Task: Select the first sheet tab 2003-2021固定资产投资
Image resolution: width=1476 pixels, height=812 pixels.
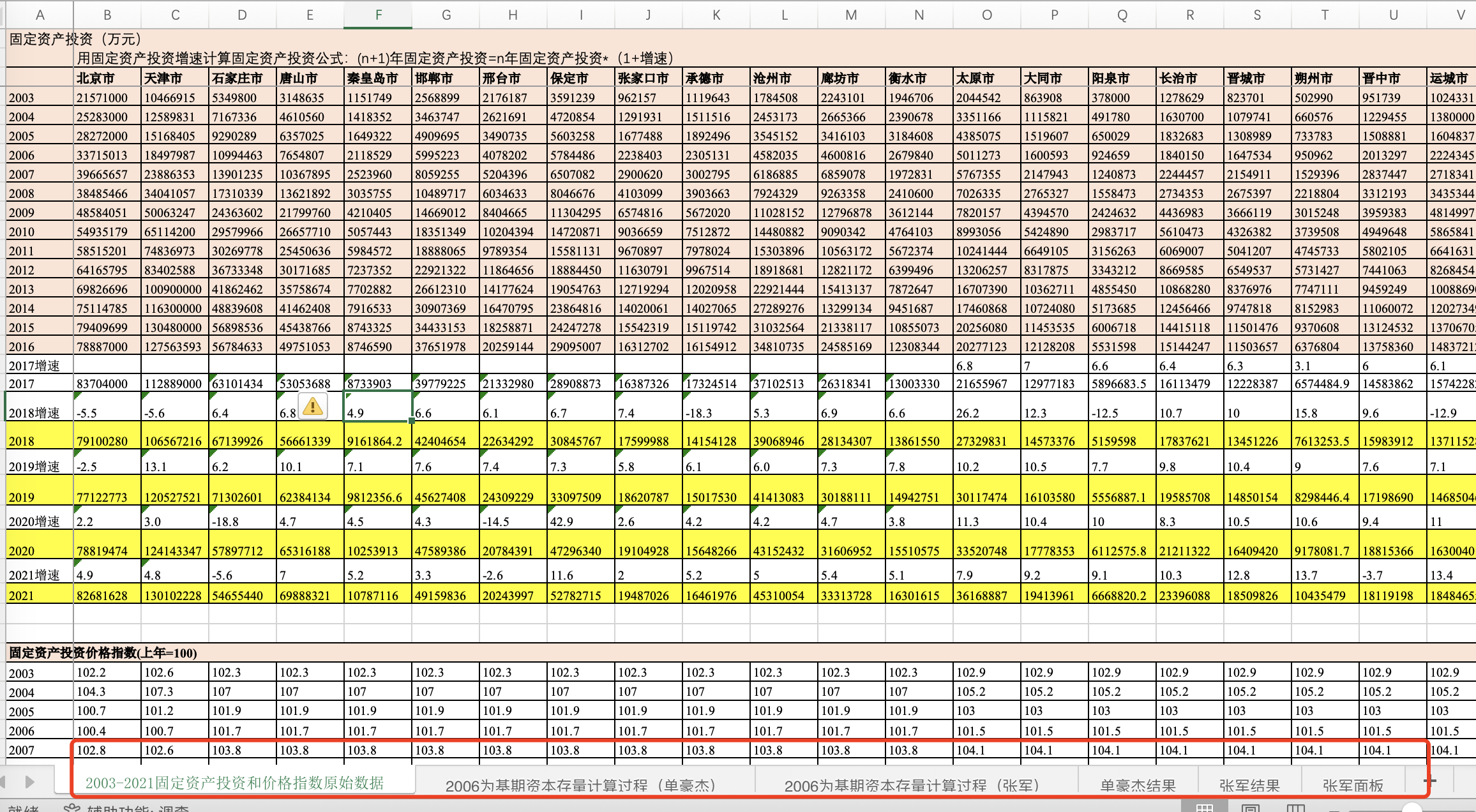Action: (234, 783)
